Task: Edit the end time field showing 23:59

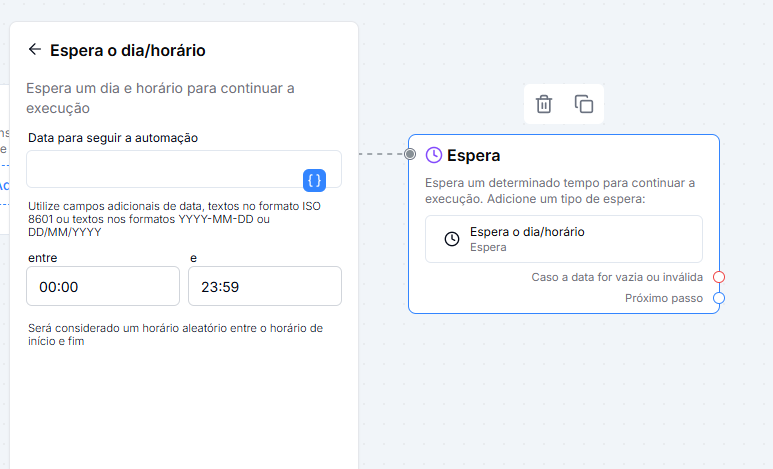Action: (x=265, y=286)
